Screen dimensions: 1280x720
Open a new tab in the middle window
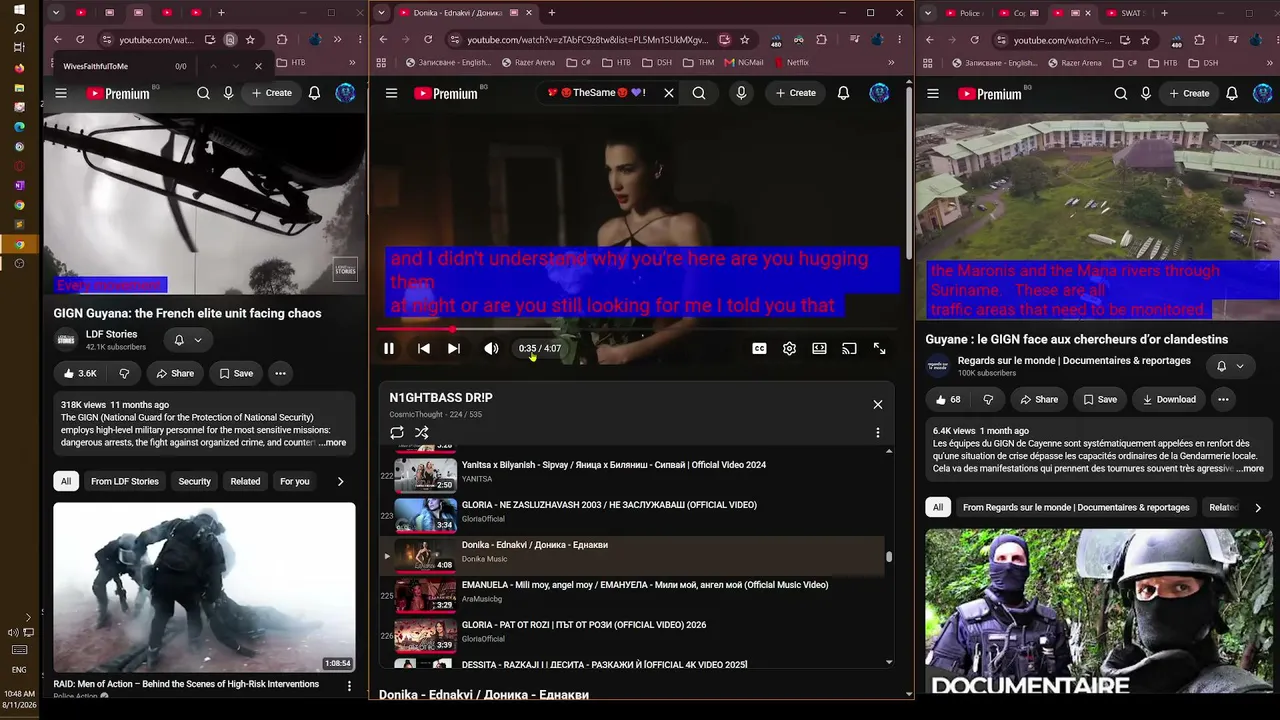point(551,13)
